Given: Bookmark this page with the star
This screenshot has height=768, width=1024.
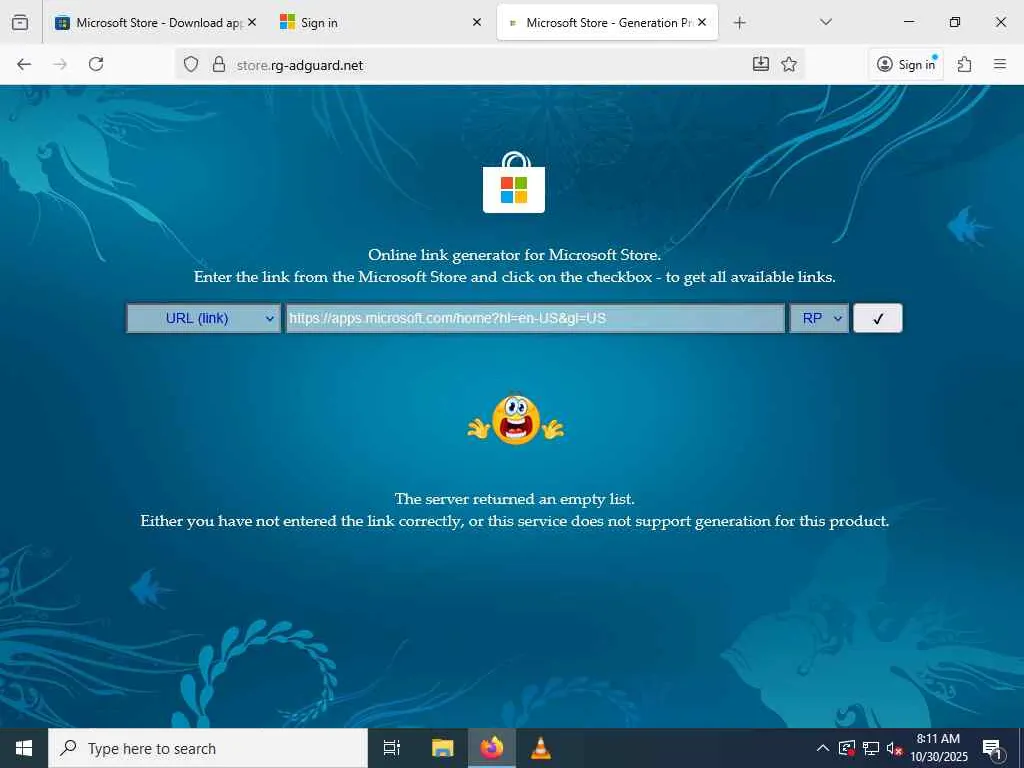Looking at the screenshot, I should (x=789, y=64).
